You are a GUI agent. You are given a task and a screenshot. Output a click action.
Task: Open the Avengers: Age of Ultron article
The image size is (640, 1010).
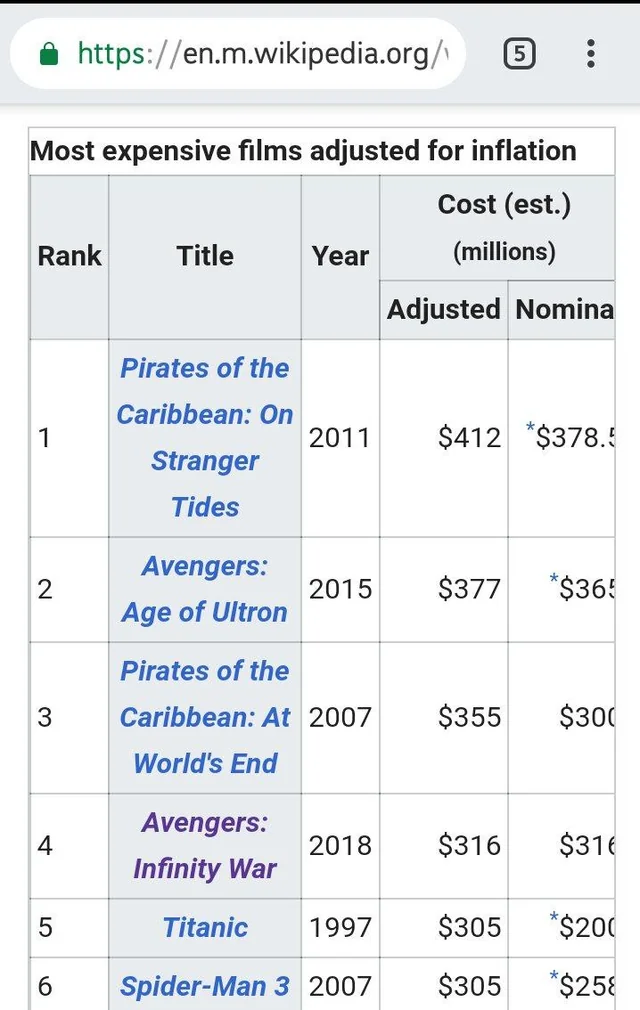[x=204, y=589]
